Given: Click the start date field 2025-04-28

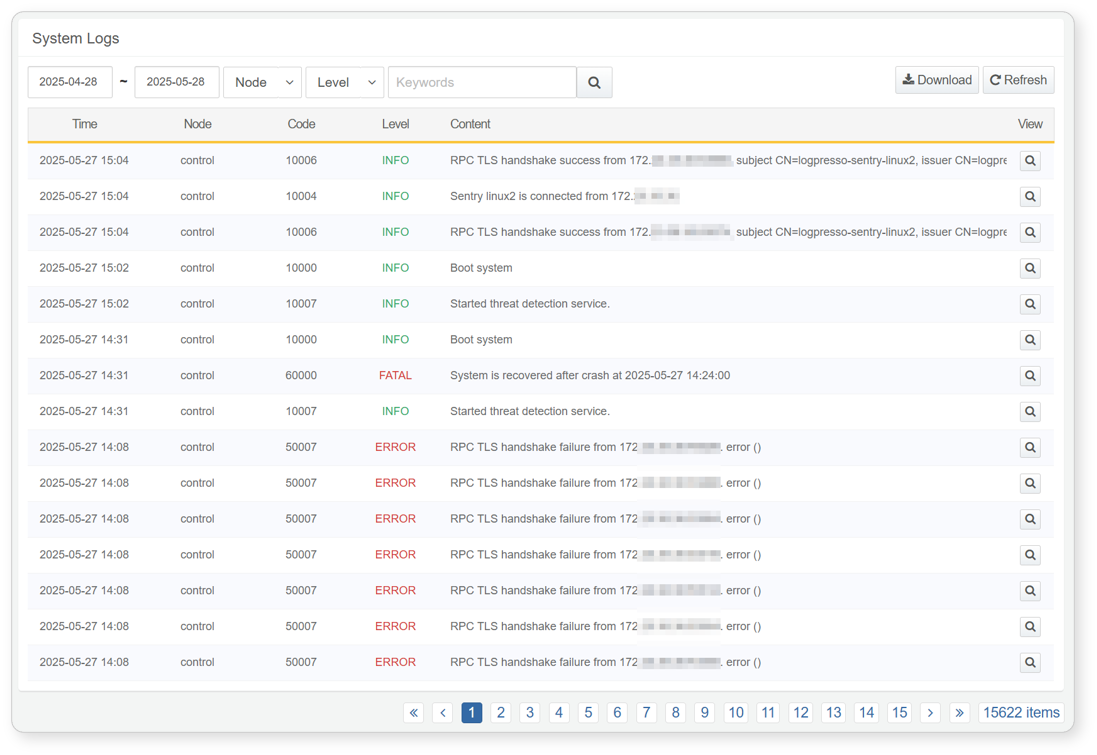Looking at the screenshot, I should 70,83.
